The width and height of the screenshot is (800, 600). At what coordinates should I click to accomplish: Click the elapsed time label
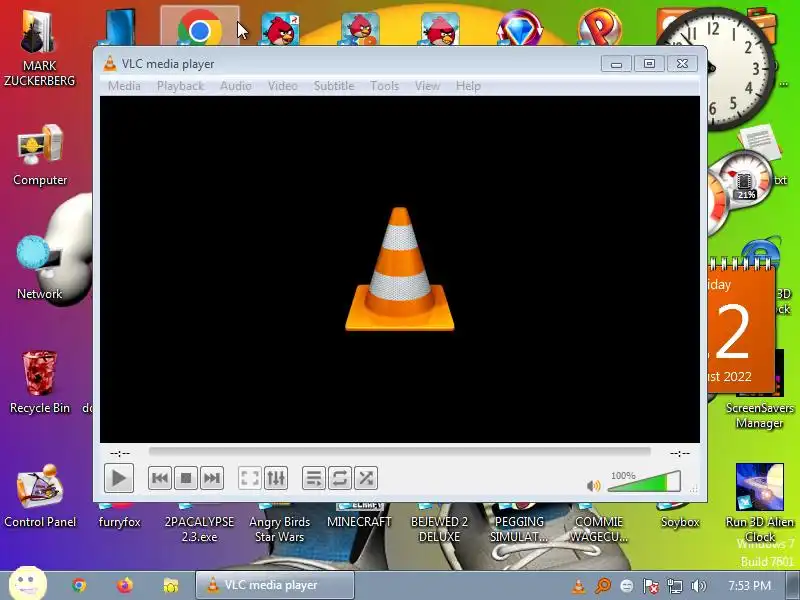[x=120, y=453]
